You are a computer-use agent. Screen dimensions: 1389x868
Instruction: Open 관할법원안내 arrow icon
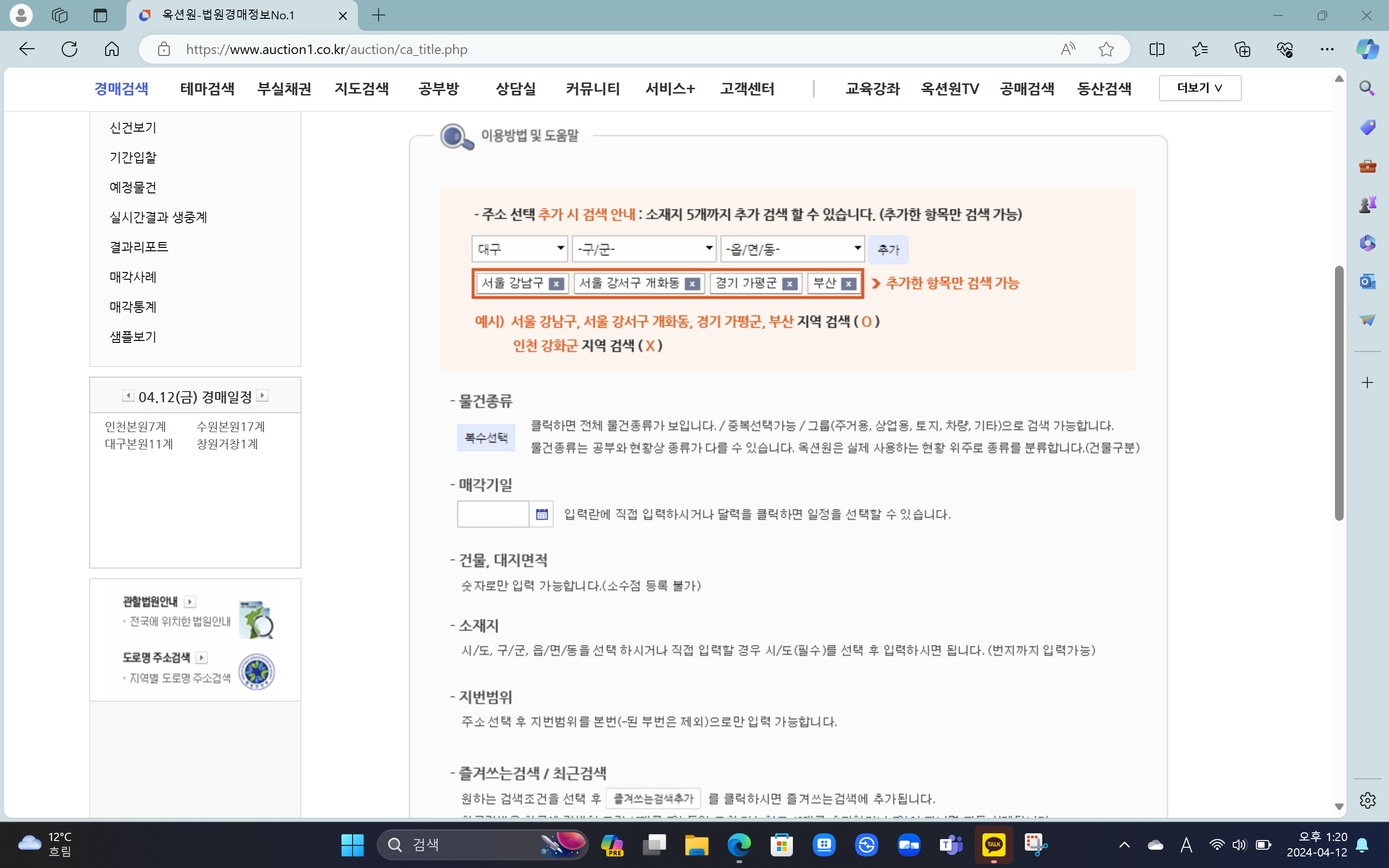[190, 601]
